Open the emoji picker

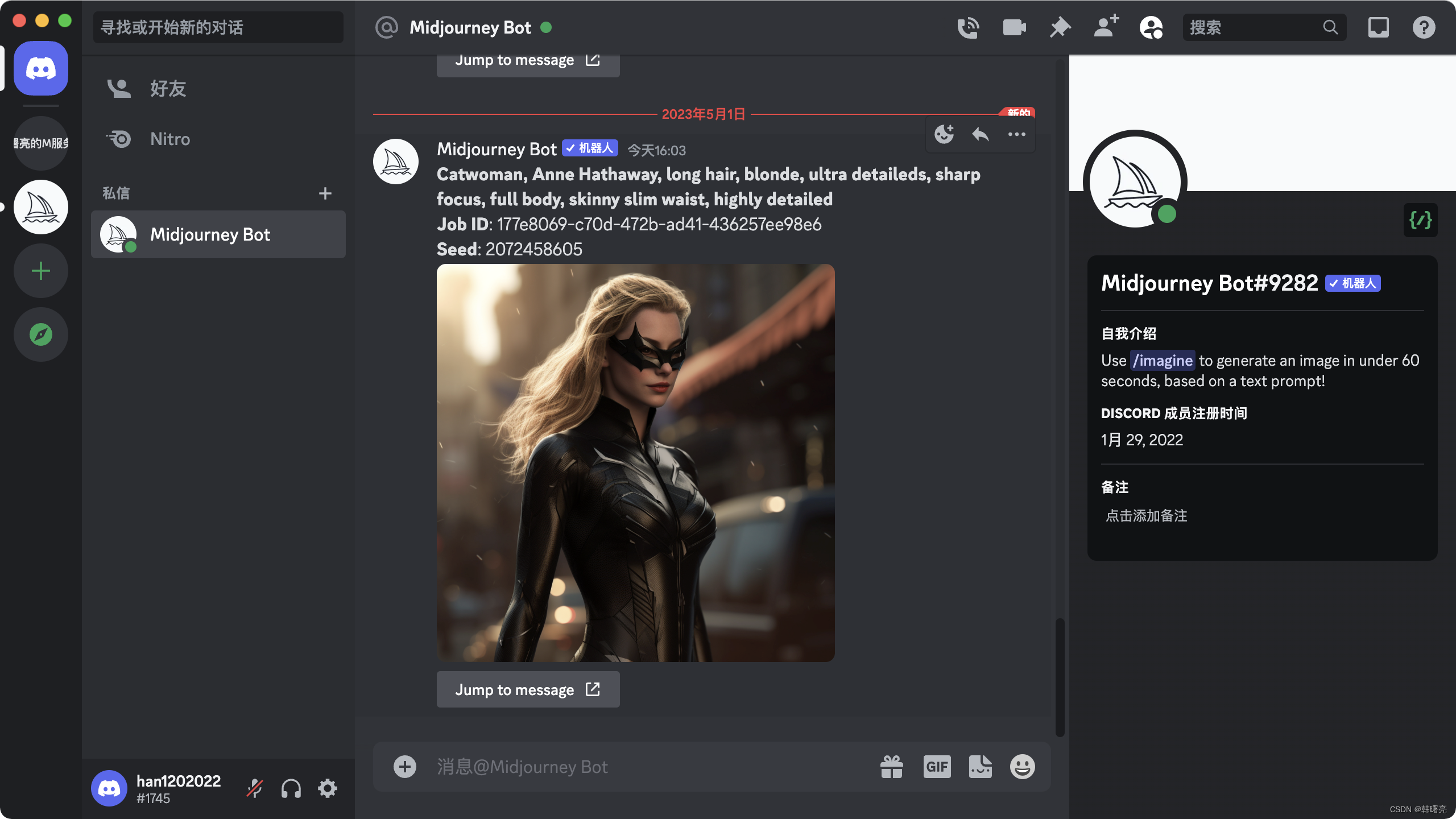1022,767
